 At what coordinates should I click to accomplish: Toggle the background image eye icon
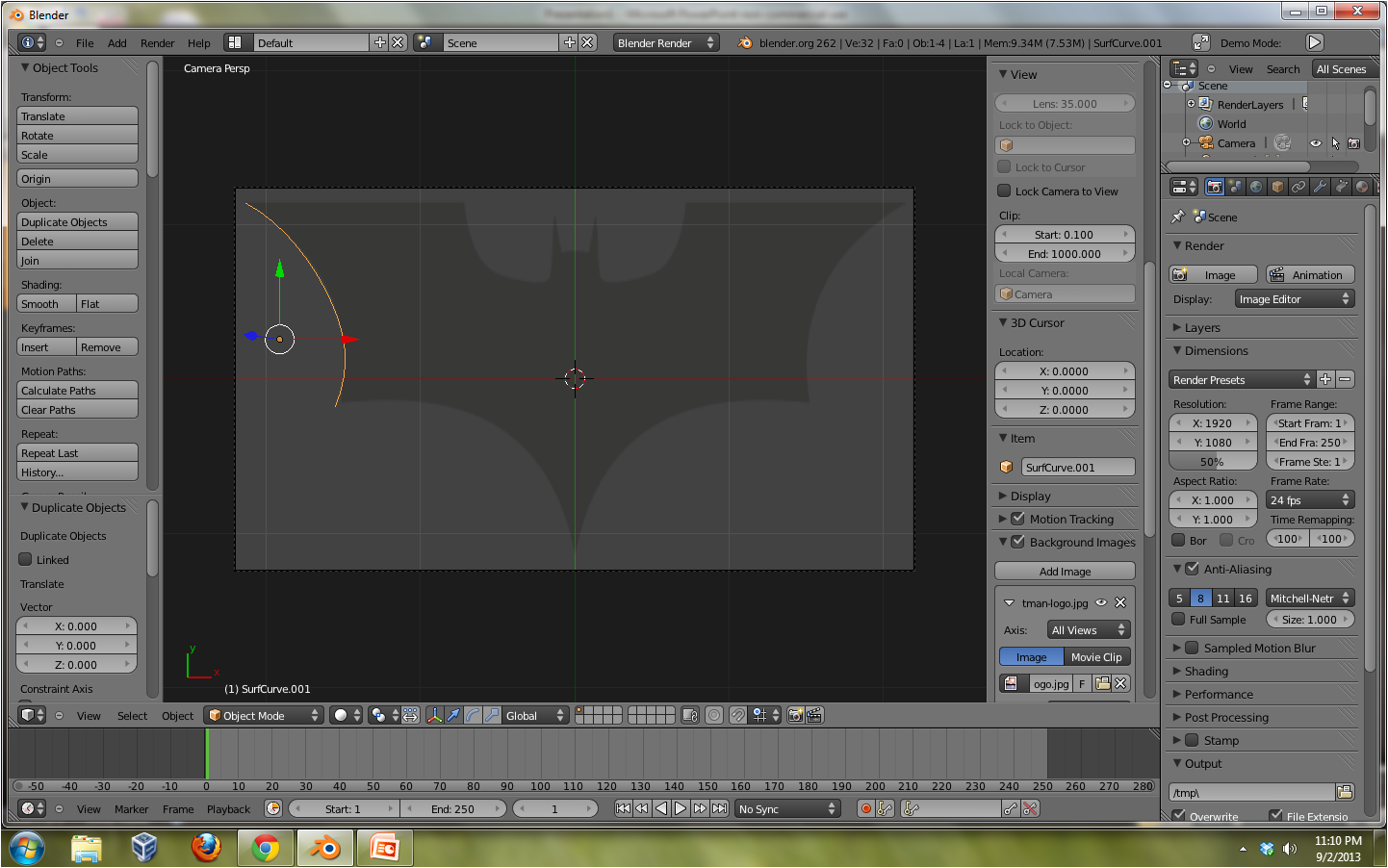pos(1101,602)
